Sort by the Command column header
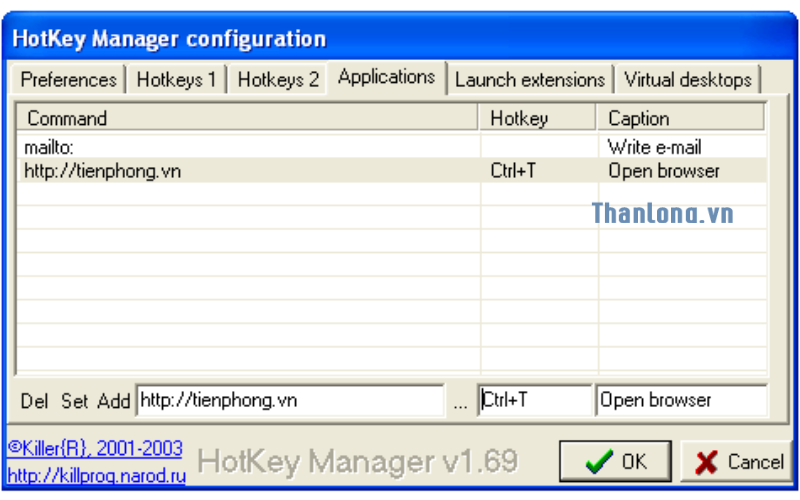Image resolution: width=800 pixels, height=500 pixels. point(246,118)
